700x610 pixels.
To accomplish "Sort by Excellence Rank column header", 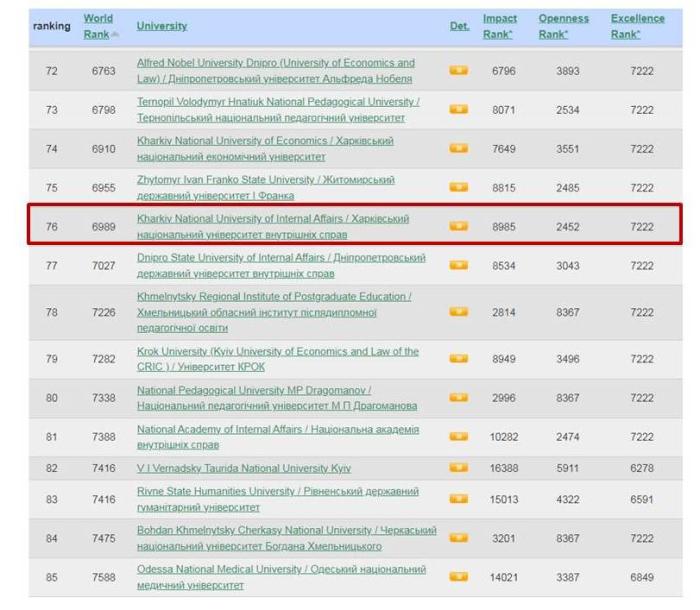I will 637,26.
